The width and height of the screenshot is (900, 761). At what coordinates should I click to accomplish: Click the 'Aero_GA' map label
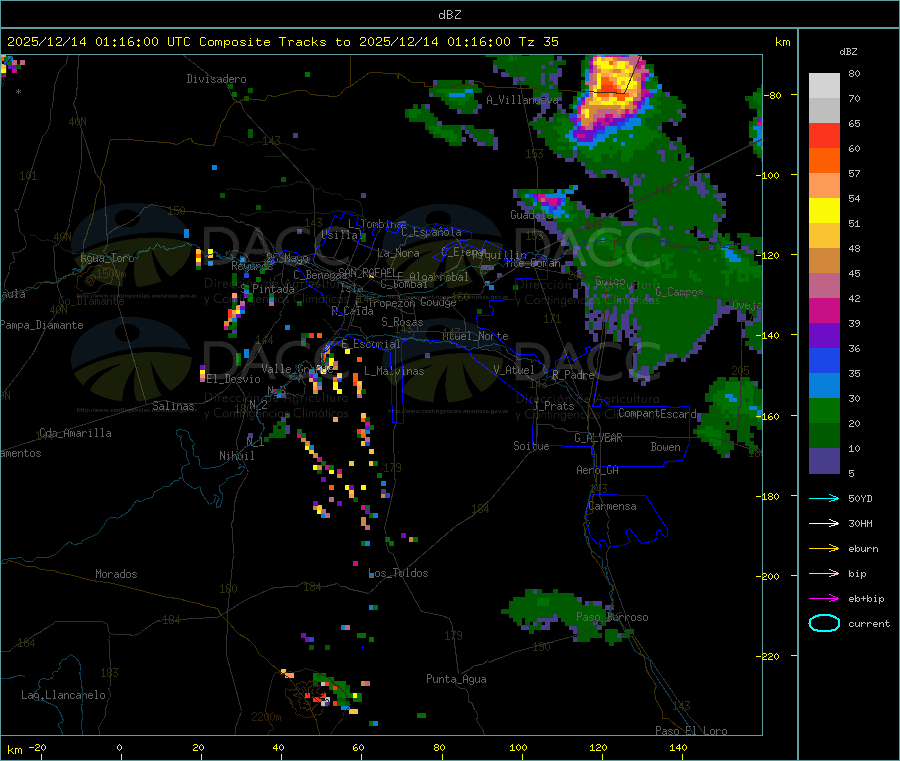[x=597, y=470]
